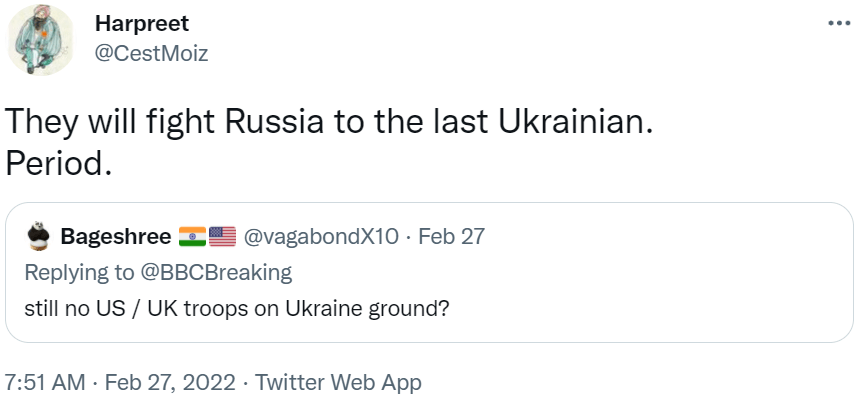This screenshot has width=861, height=410.
Task: Click Bageshree's panda avatar icon
Action: coord(38,237)
